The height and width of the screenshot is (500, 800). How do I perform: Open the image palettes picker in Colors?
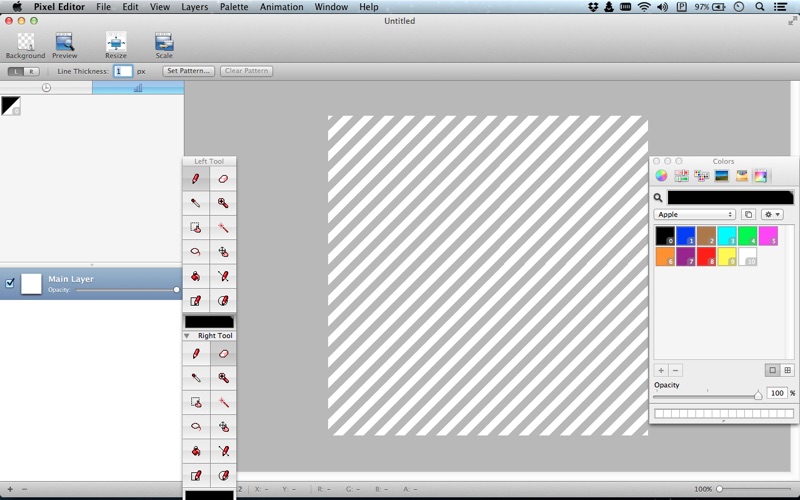pos(721,176)
